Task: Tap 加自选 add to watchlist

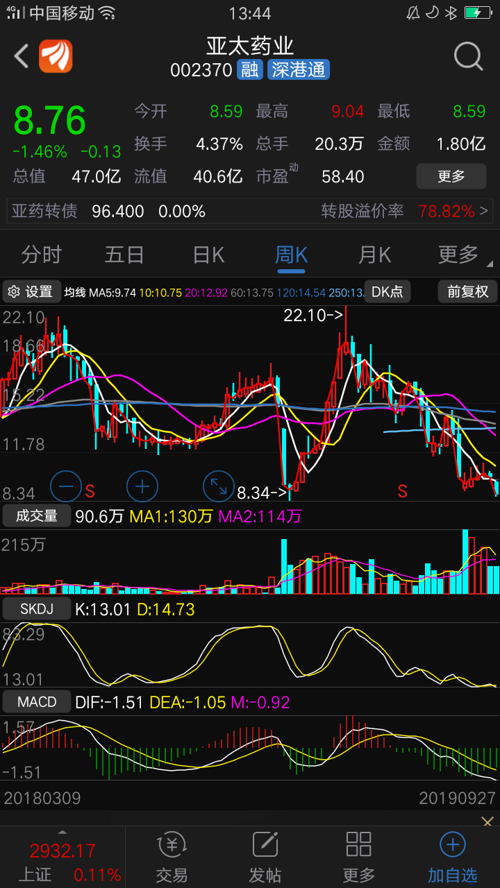Action: (452, 857)
